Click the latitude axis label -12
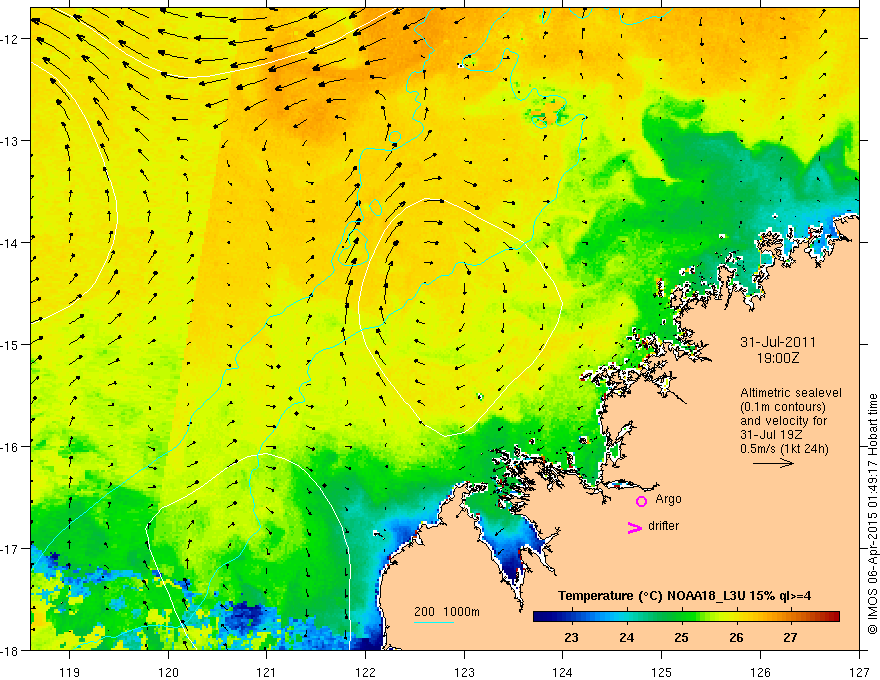 point(12,39)
